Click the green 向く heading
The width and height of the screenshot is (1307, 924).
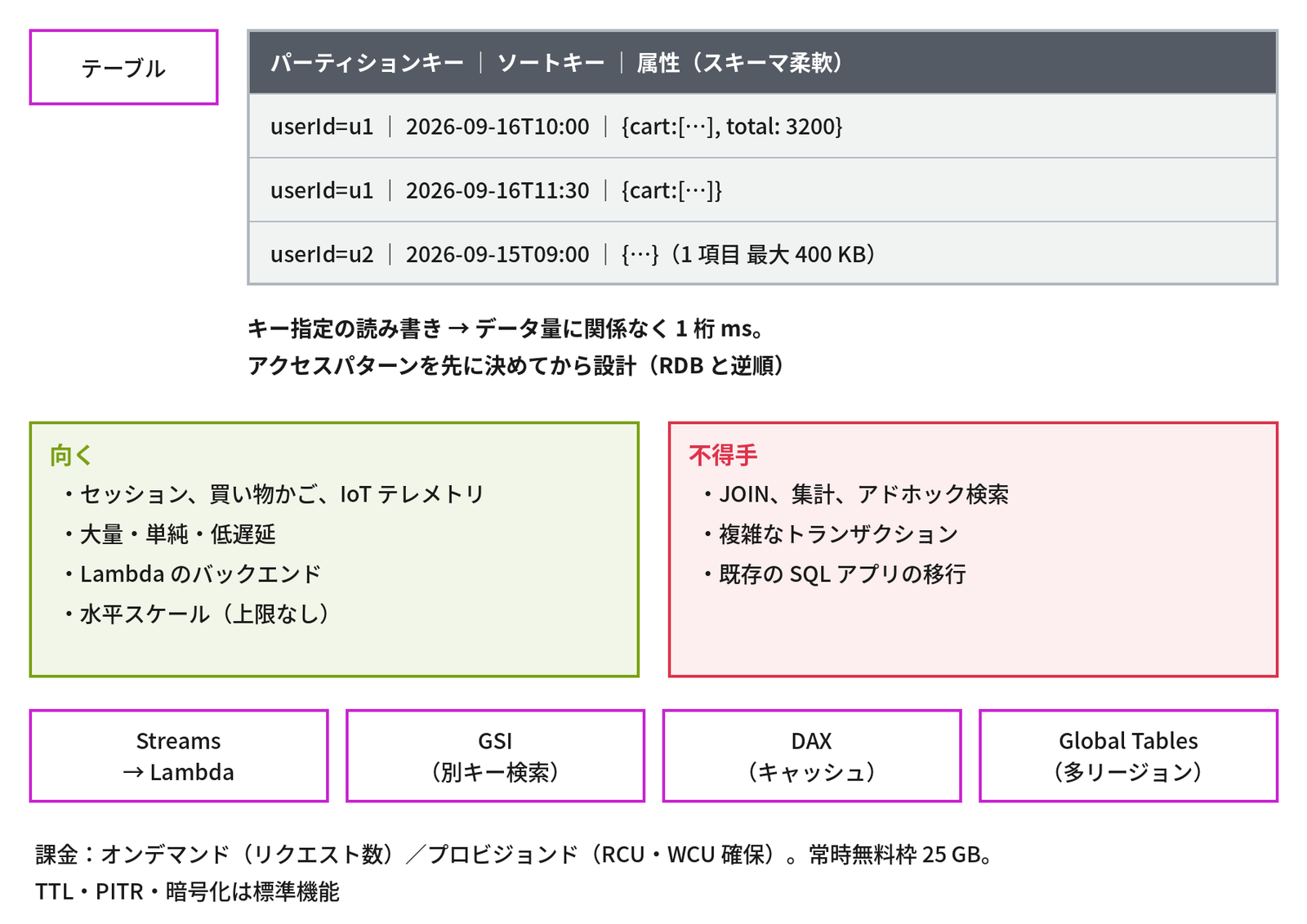pos(71,455)
